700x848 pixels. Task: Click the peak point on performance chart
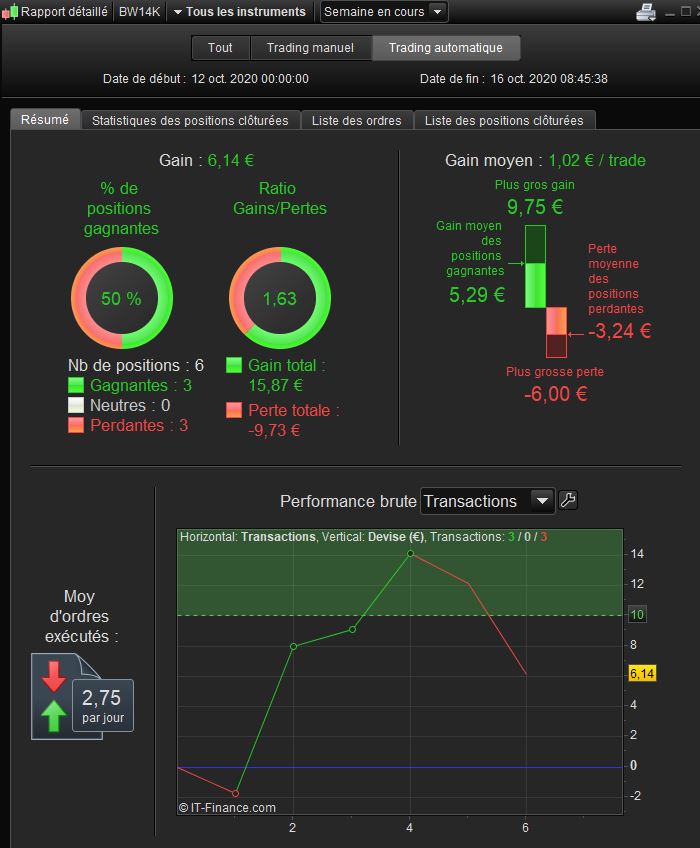(x=410, y=553)
